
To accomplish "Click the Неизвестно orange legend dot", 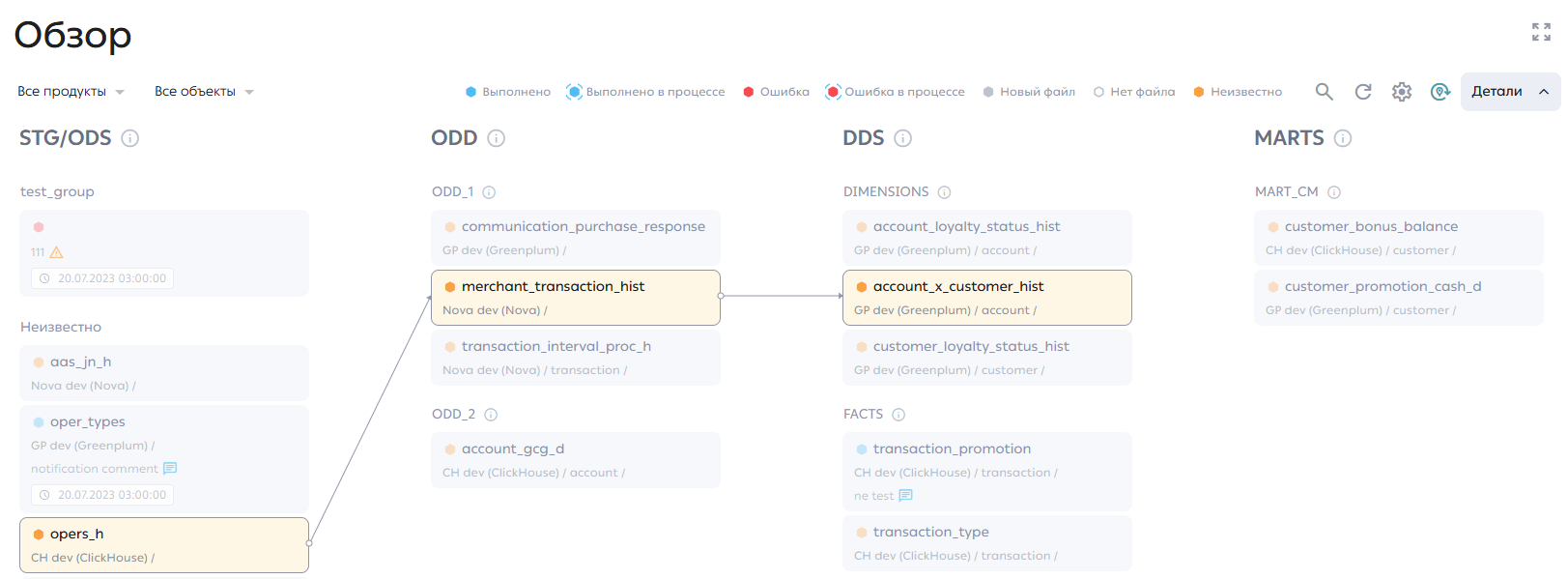I will [1199, 92].
